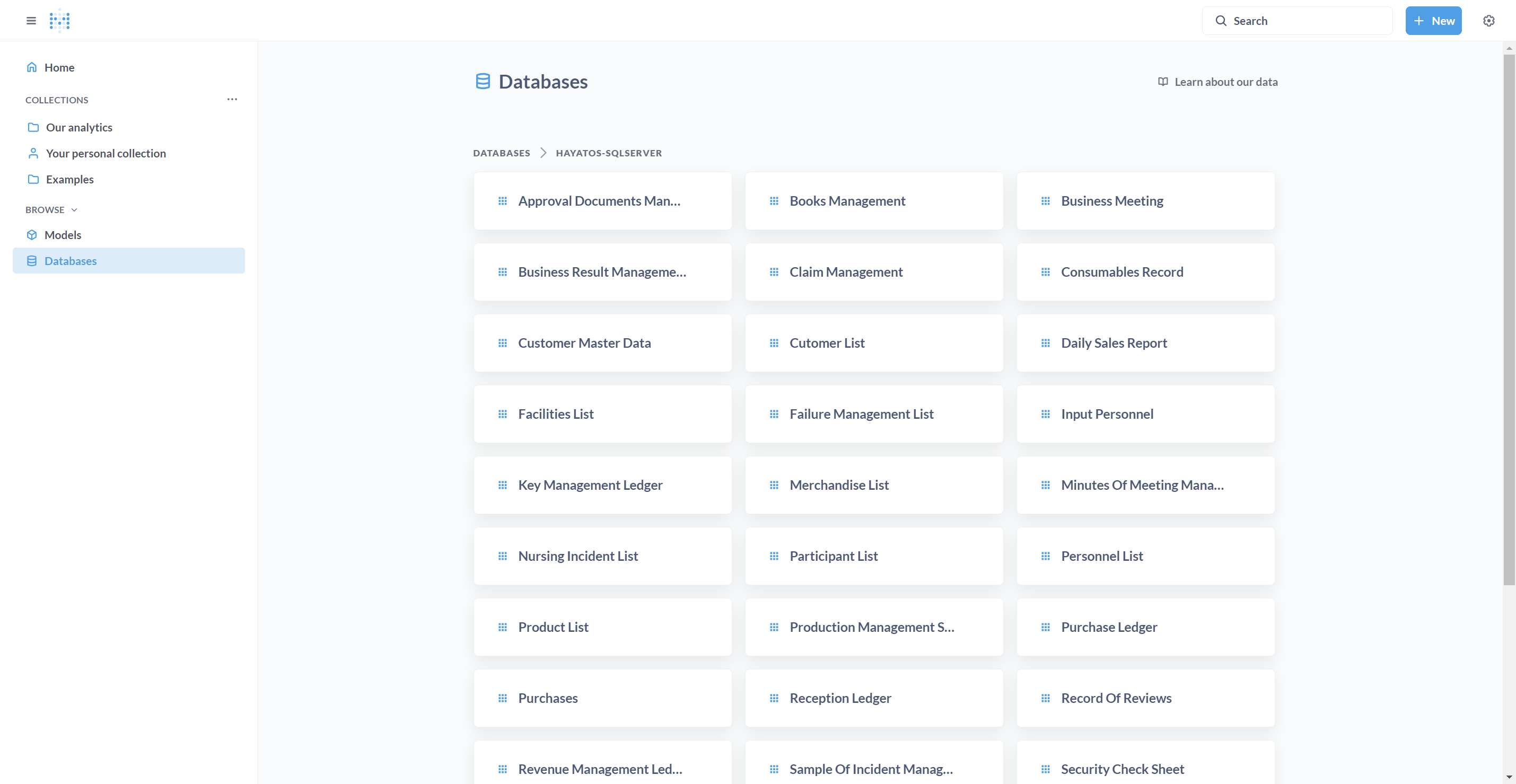1516x784 pixels.
Task: Toggle the sidebar hamburger menu icon
Action: 31,21
